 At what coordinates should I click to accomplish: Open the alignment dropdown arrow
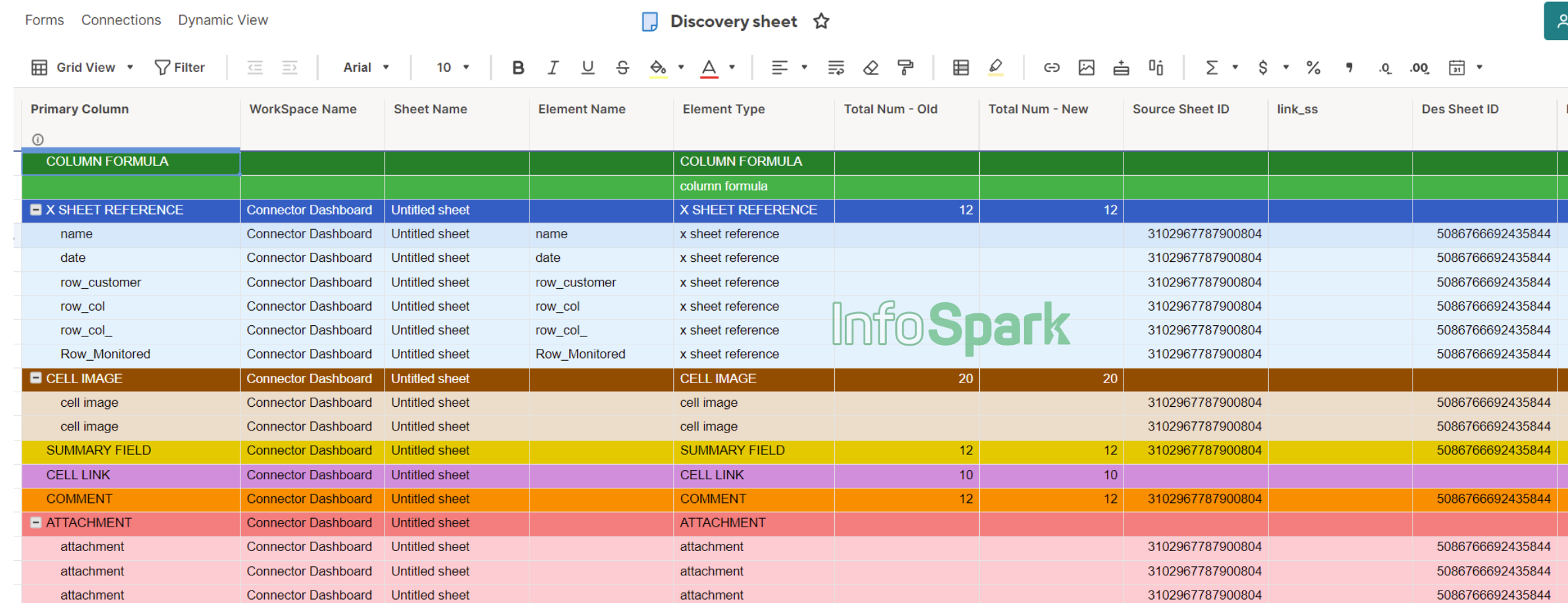coord(804,68)
